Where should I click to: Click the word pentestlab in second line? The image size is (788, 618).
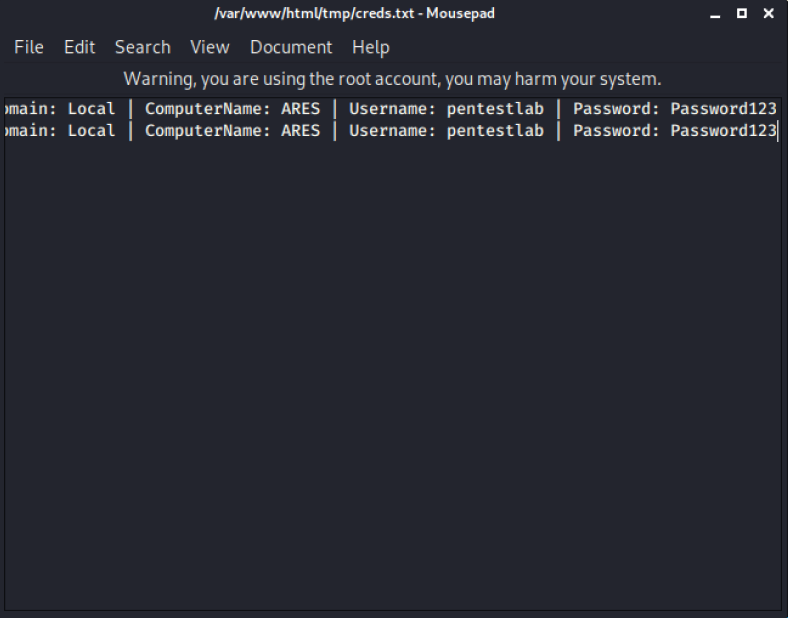point(495,131)
